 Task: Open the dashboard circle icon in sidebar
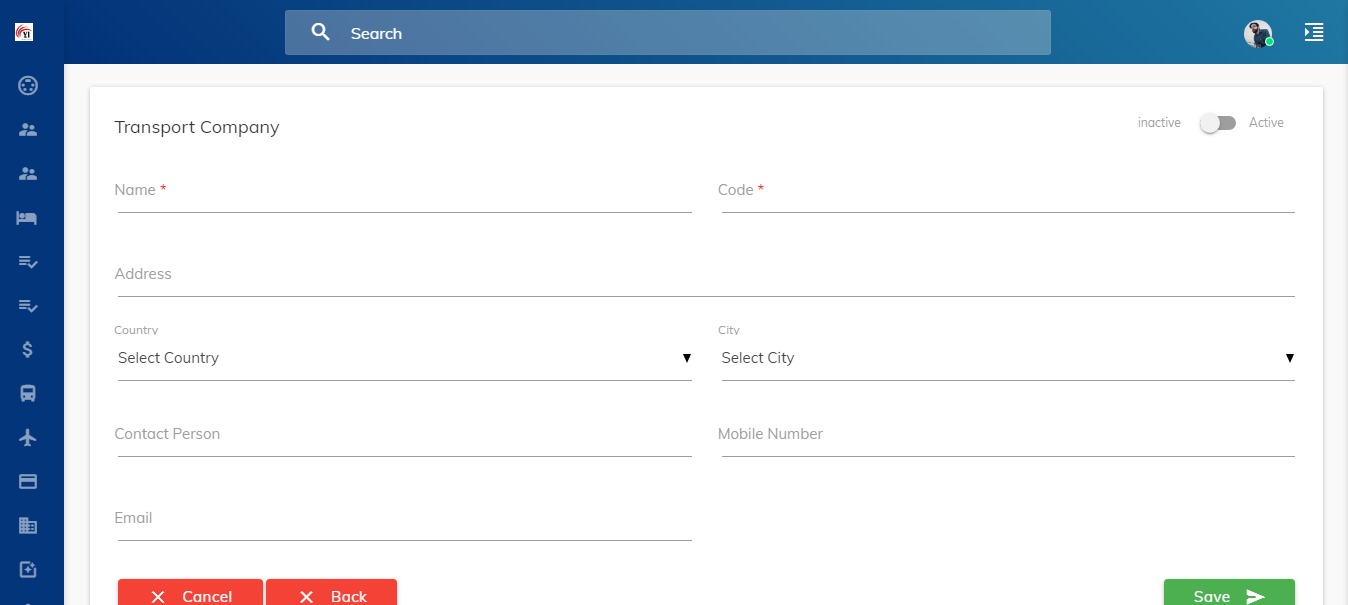pos(28,86)
